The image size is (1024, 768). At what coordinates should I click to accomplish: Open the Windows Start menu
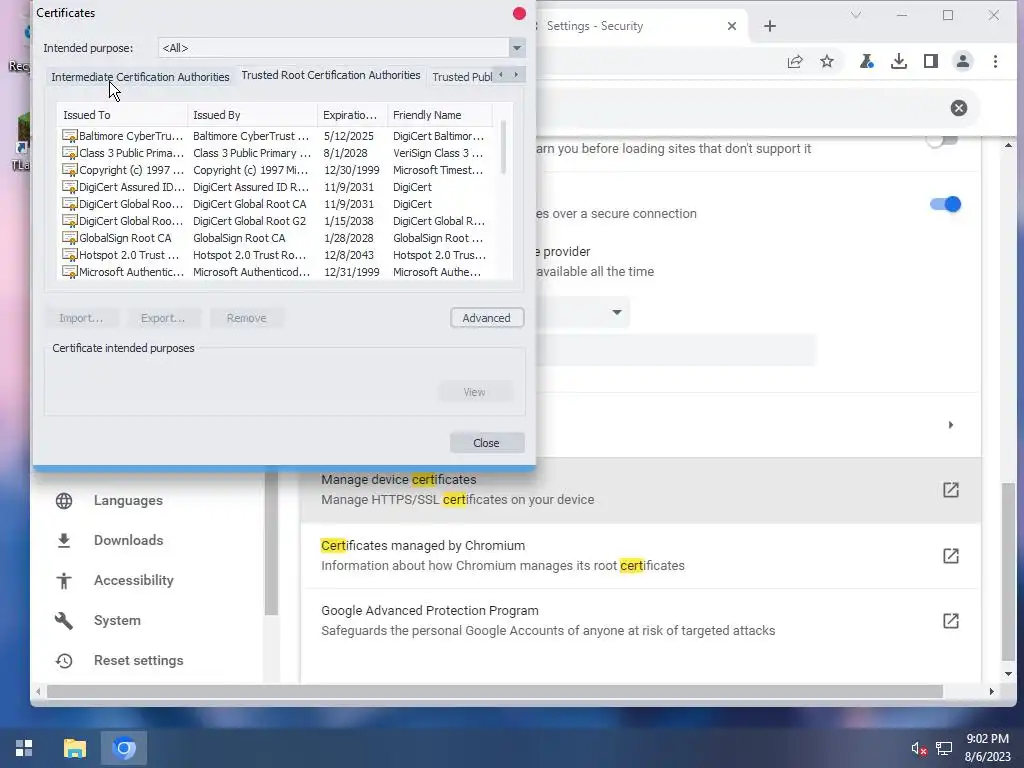coord(24,748)
